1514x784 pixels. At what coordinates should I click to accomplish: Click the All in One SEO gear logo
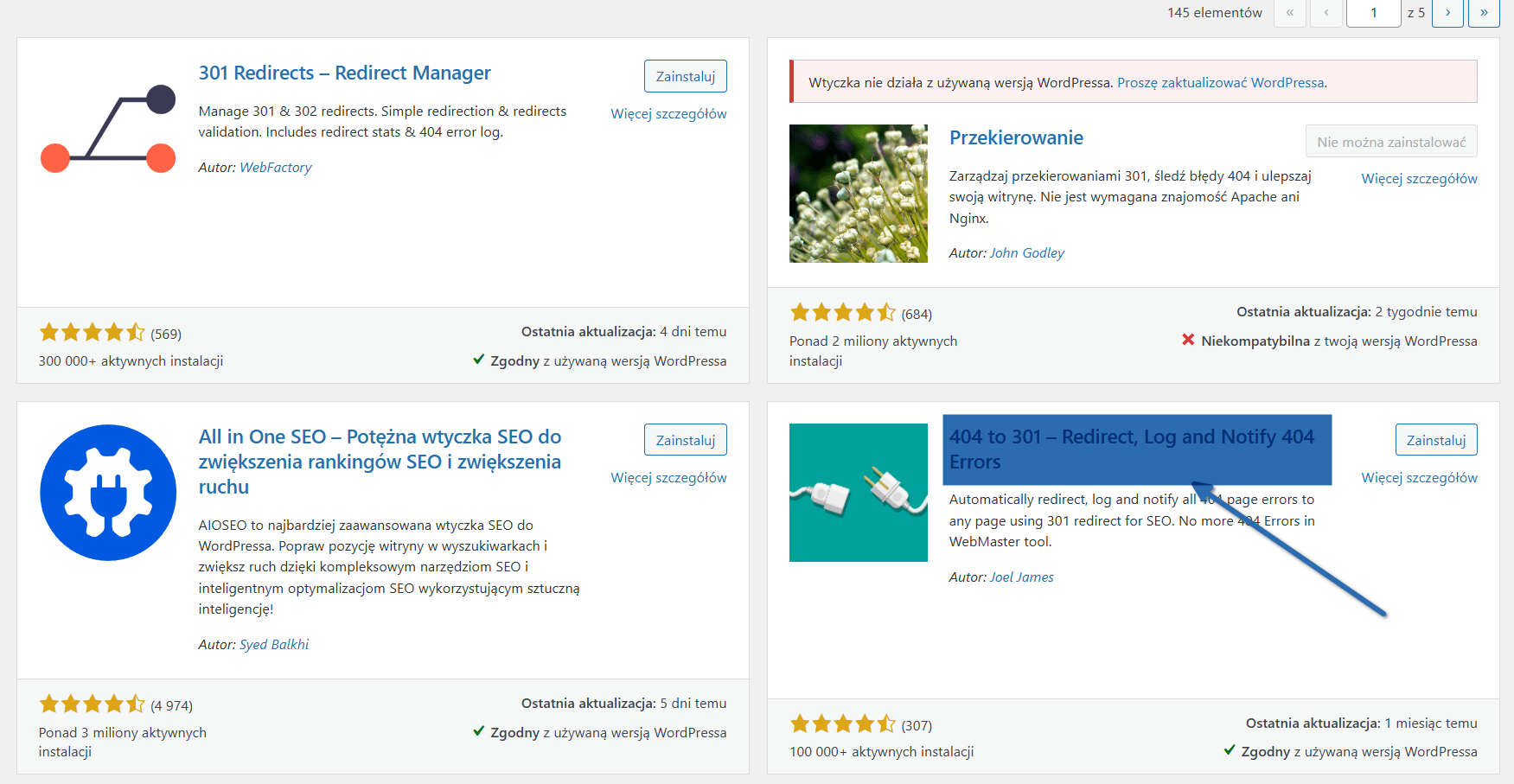tap(107, 492)
